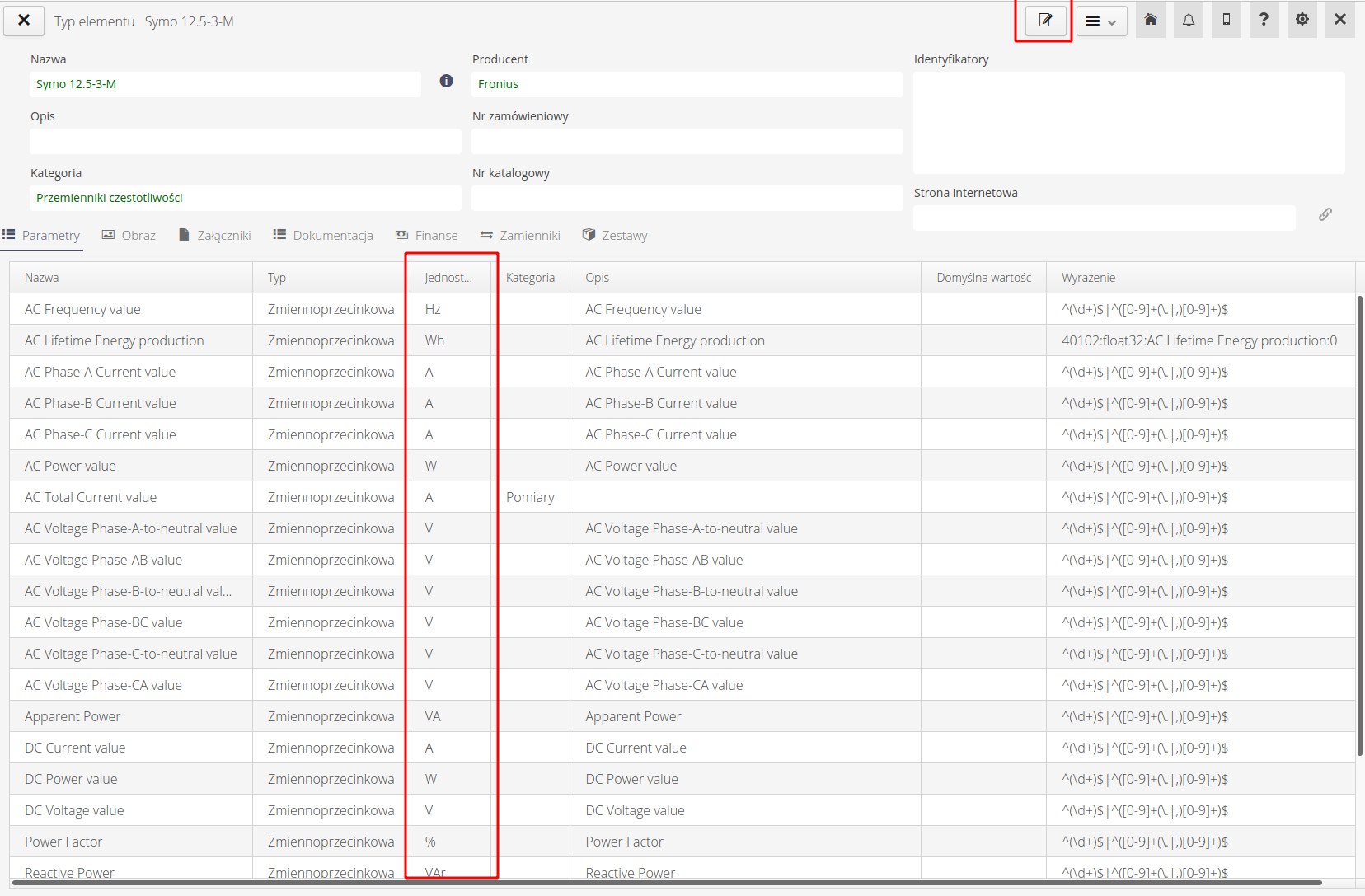The height and width of the screenshot is (896, 1365).
Task: Click the Producent field Fronius
Action: coord(687,84)
